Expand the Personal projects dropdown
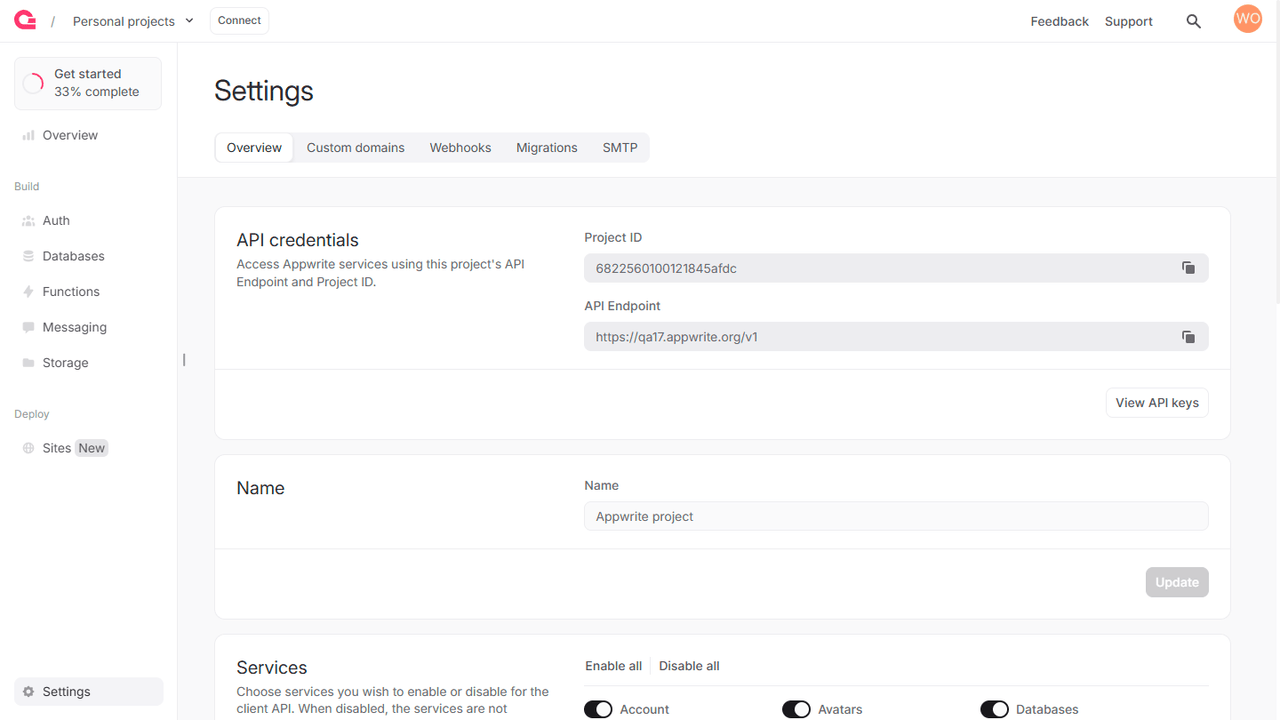This screenshot has width=1280, height=720. pos(133,20)
